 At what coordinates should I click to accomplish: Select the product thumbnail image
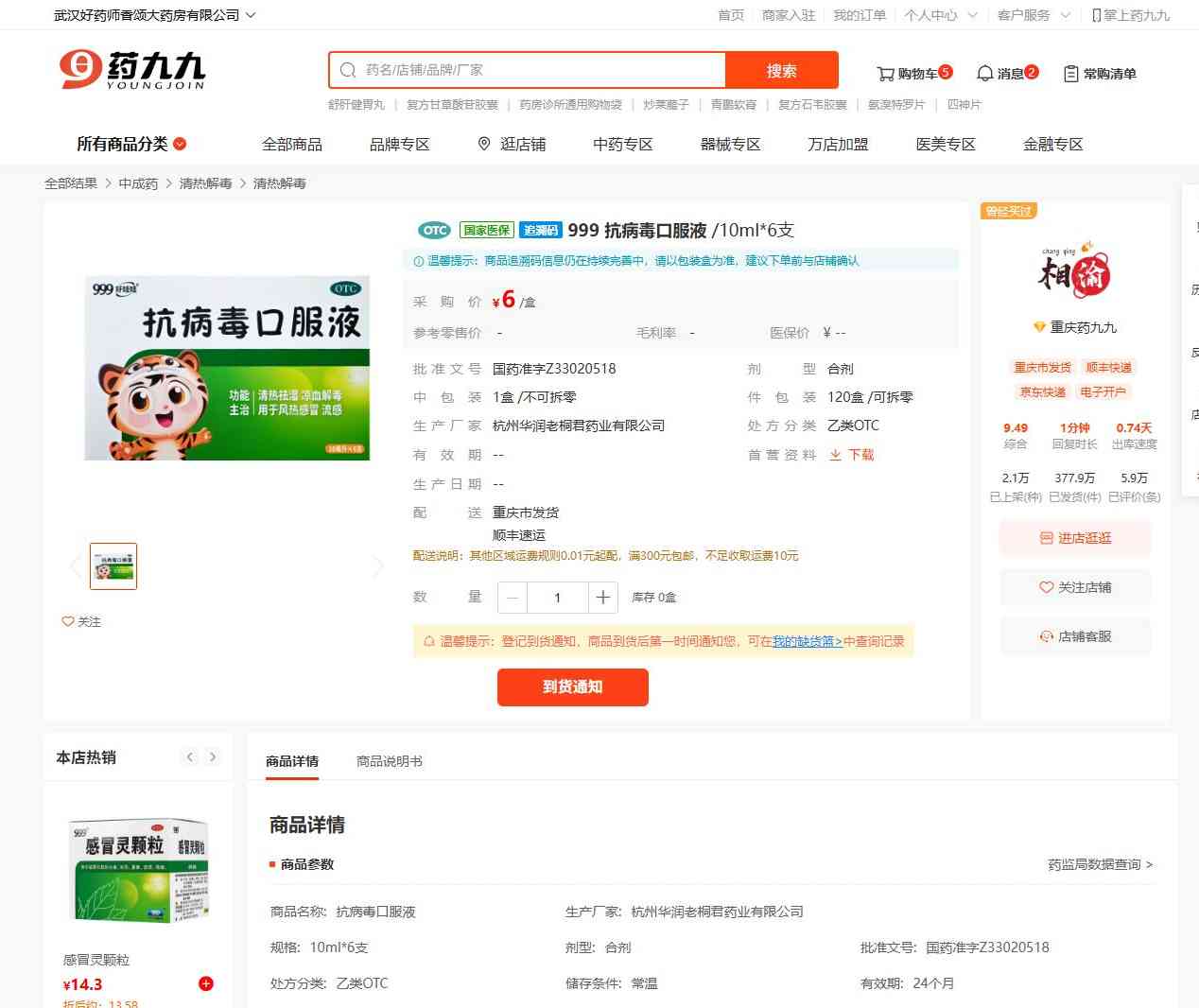(113, 566)
